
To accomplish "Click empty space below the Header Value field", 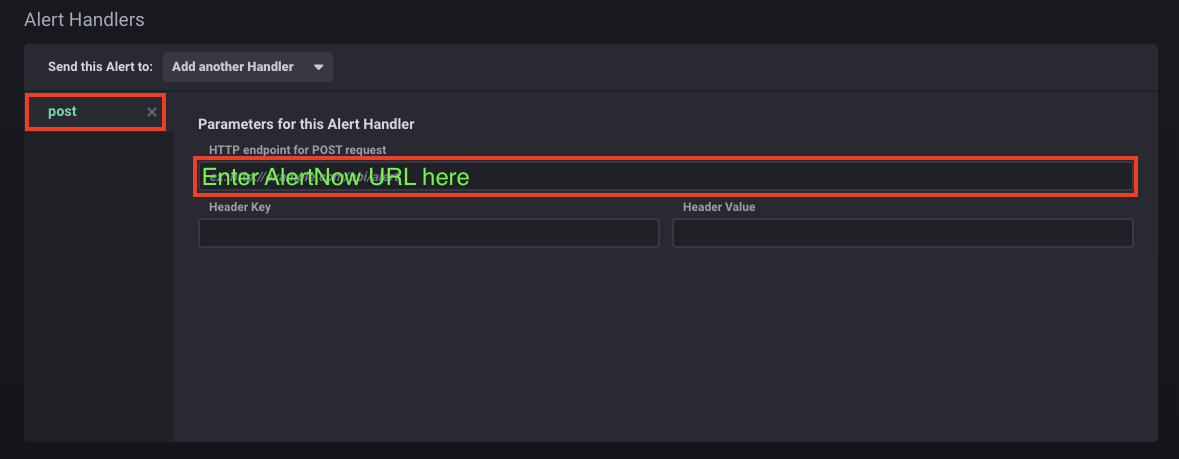I will click(902, 330).
